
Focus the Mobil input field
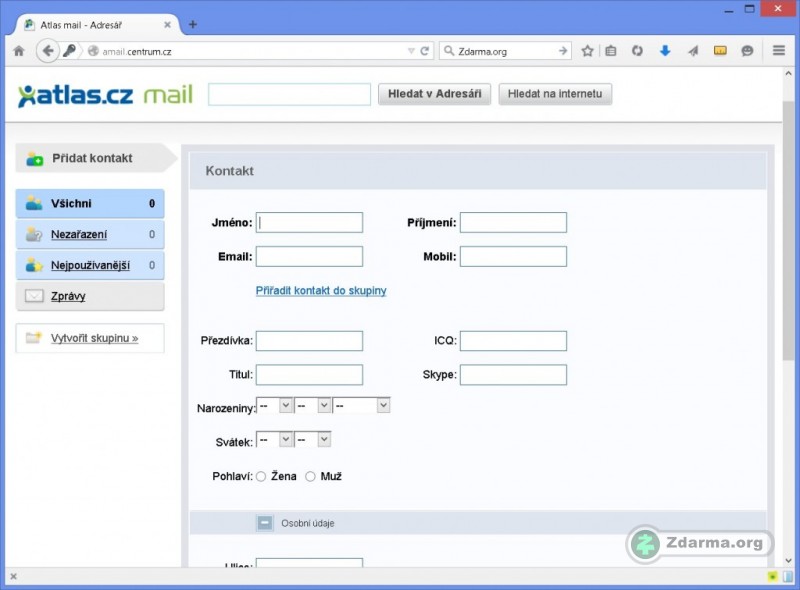pyautogui.click(x=513, y=256)
